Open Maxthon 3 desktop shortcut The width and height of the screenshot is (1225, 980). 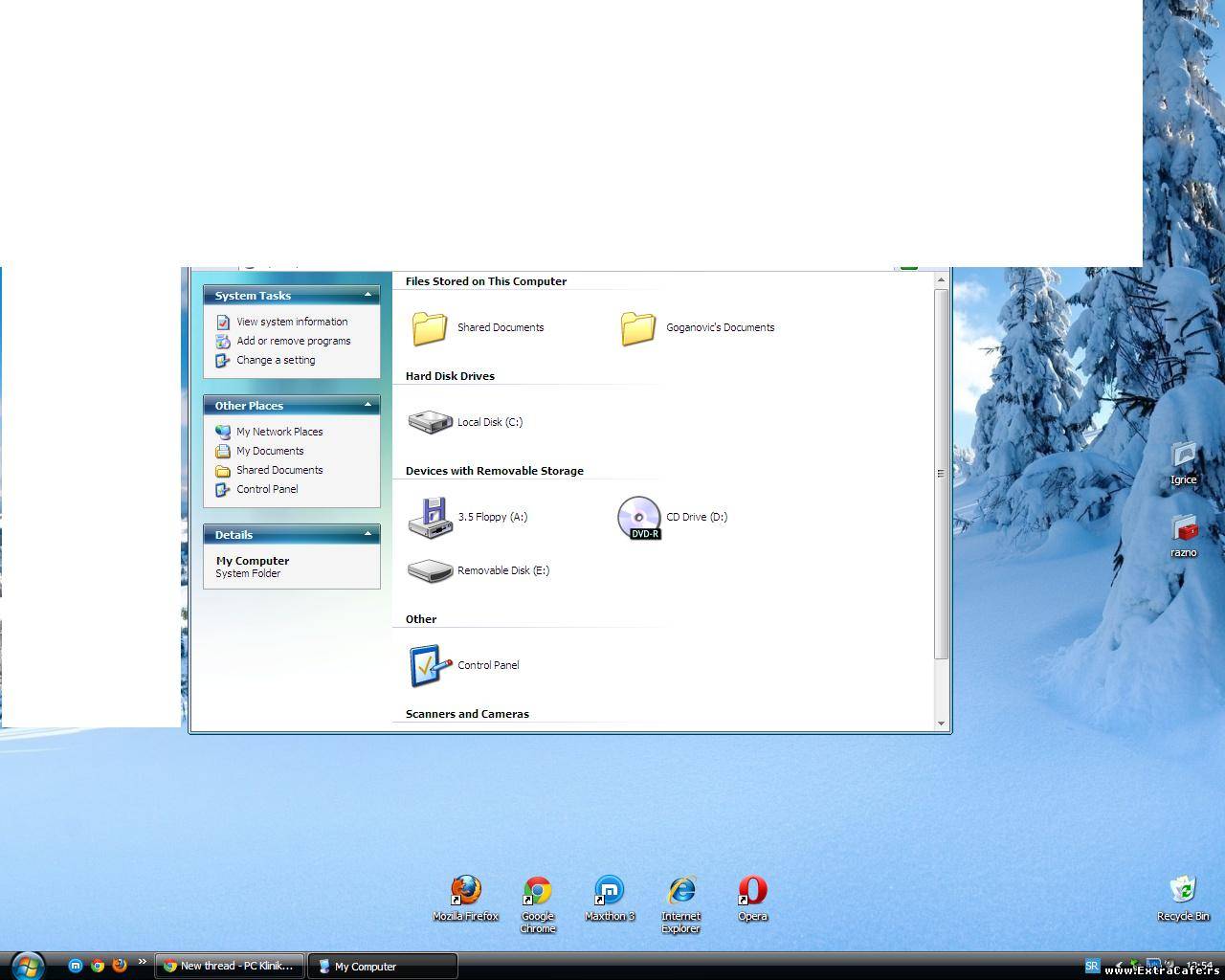click(x=610, y=891)
